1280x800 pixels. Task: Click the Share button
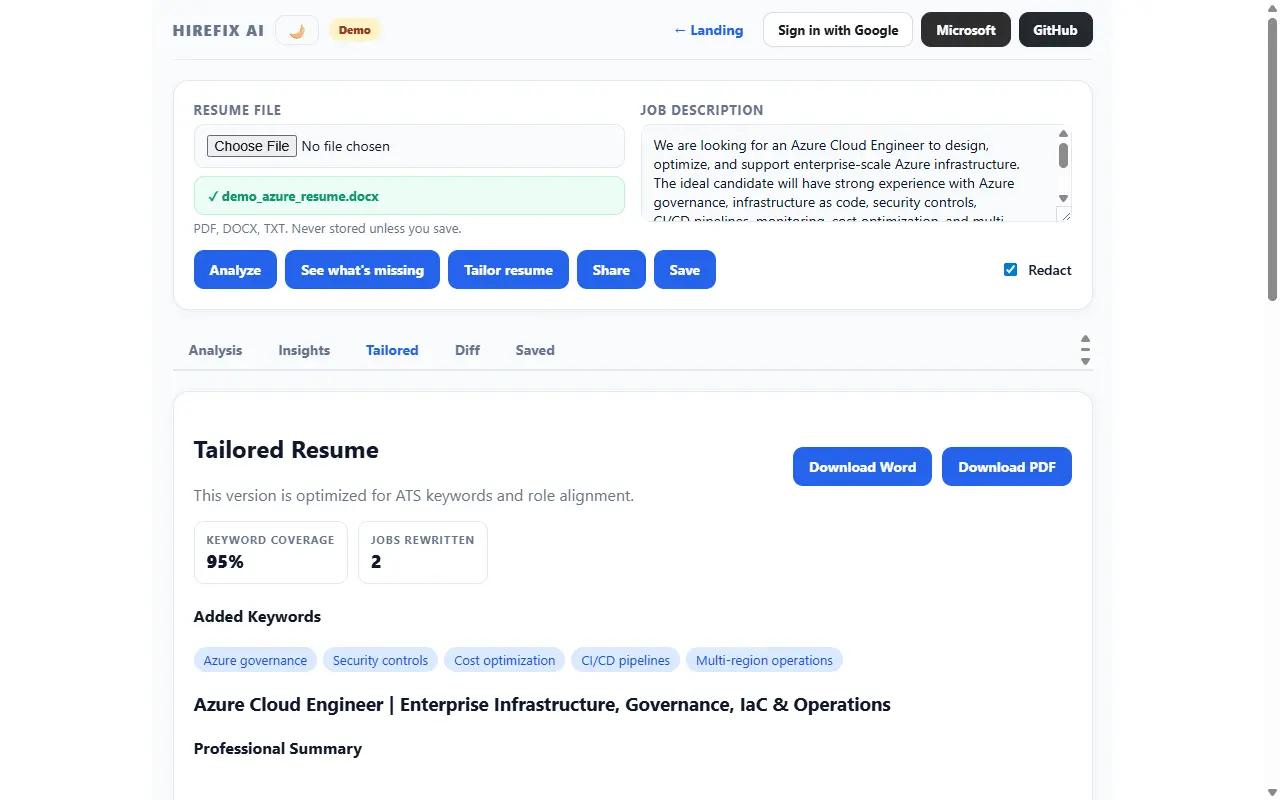pos(611,270)
